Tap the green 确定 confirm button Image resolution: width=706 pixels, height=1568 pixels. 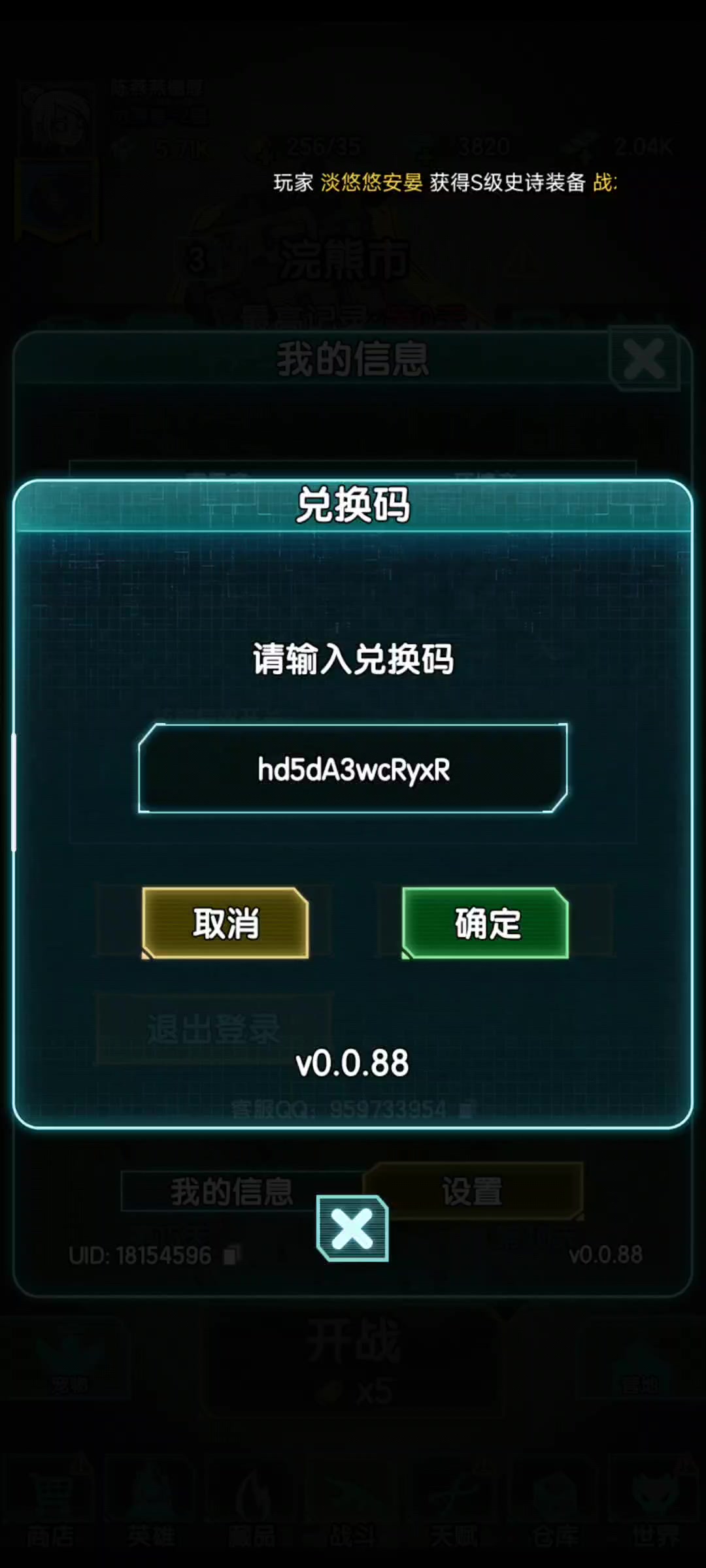[485, 923]
